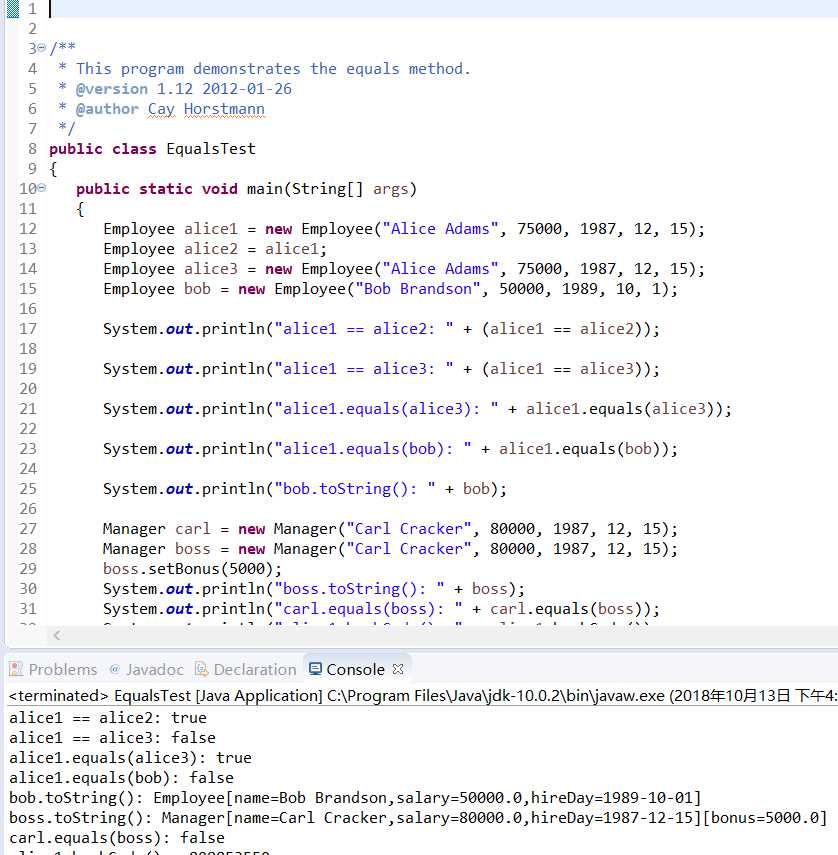Click the Declaration tab icon

click(x=202, y=669)
